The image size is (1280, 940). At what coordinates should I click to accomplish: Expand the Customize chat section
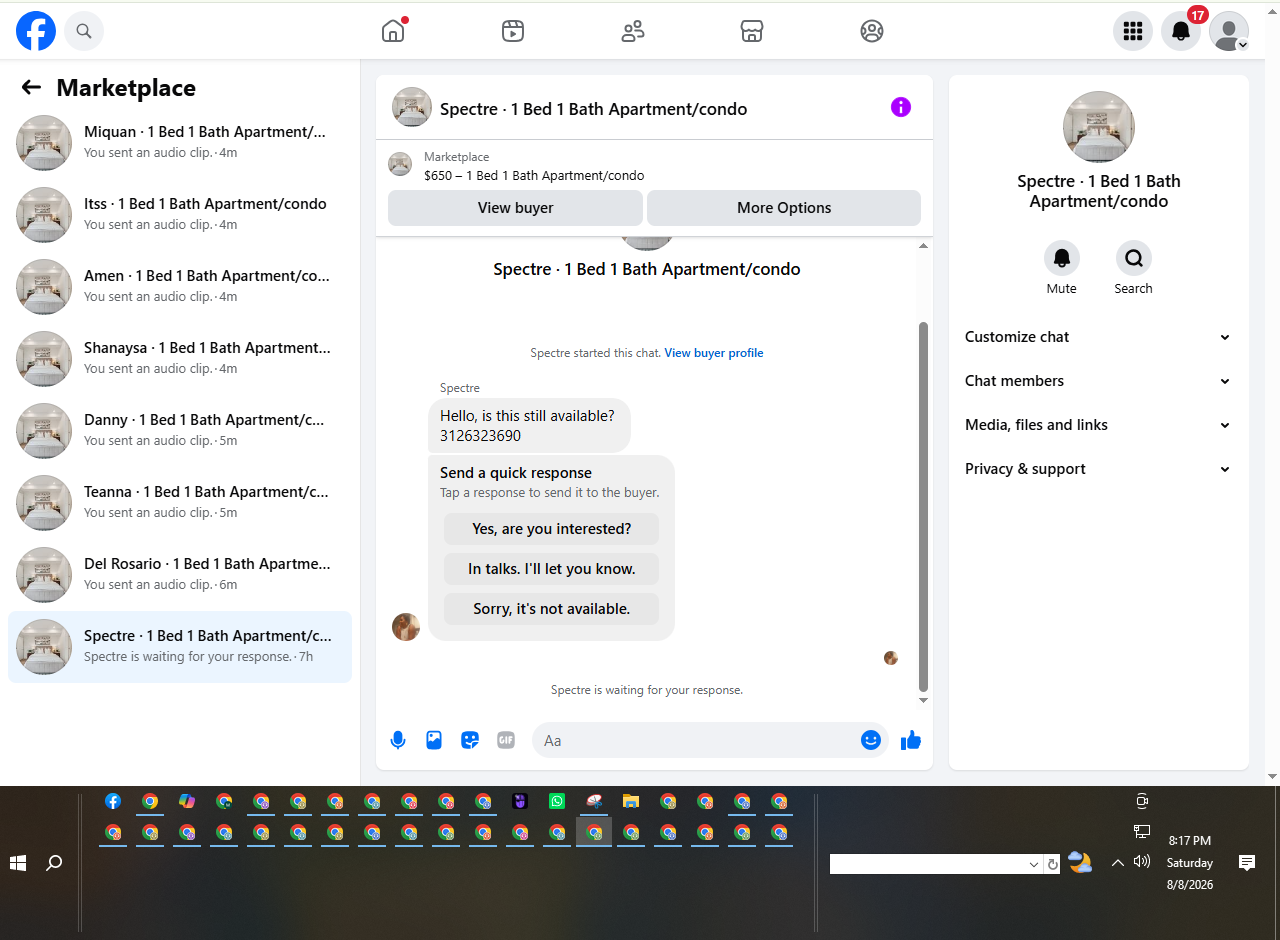click(x=1098, y=337)
